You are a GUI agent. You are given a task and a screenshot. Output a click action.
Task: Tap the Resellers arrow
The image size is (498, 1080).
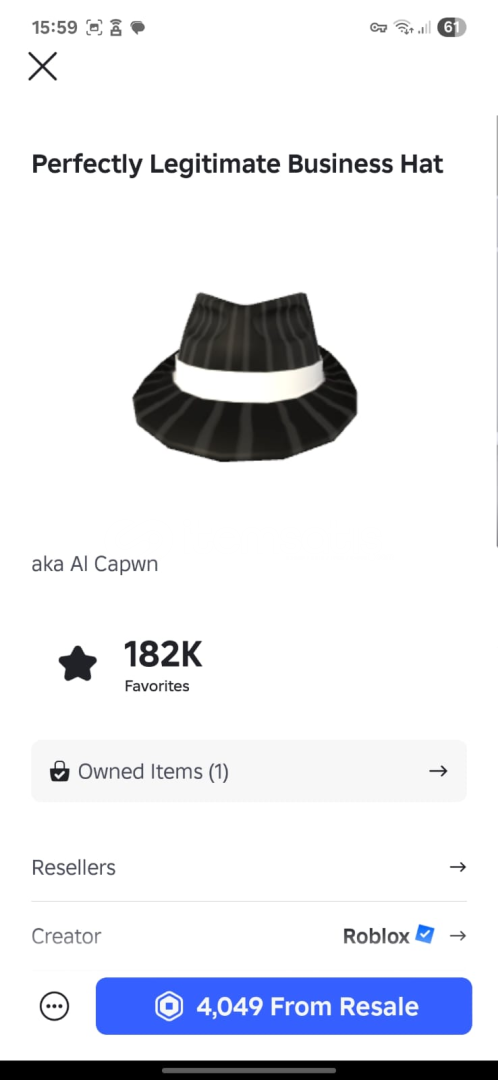click(457, 867)
